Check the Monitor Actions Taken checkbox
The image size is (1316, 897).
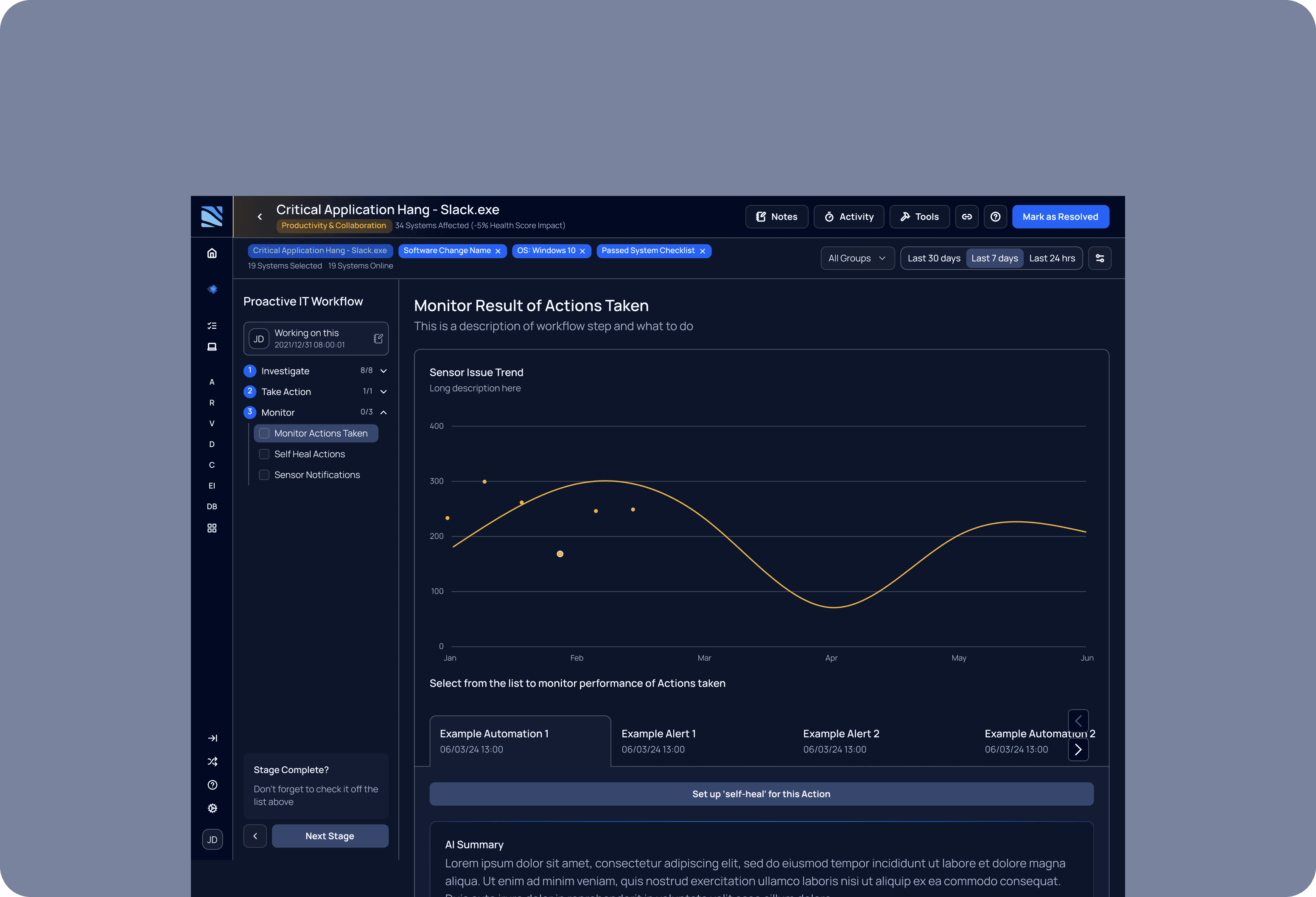(x=264, y=433)
